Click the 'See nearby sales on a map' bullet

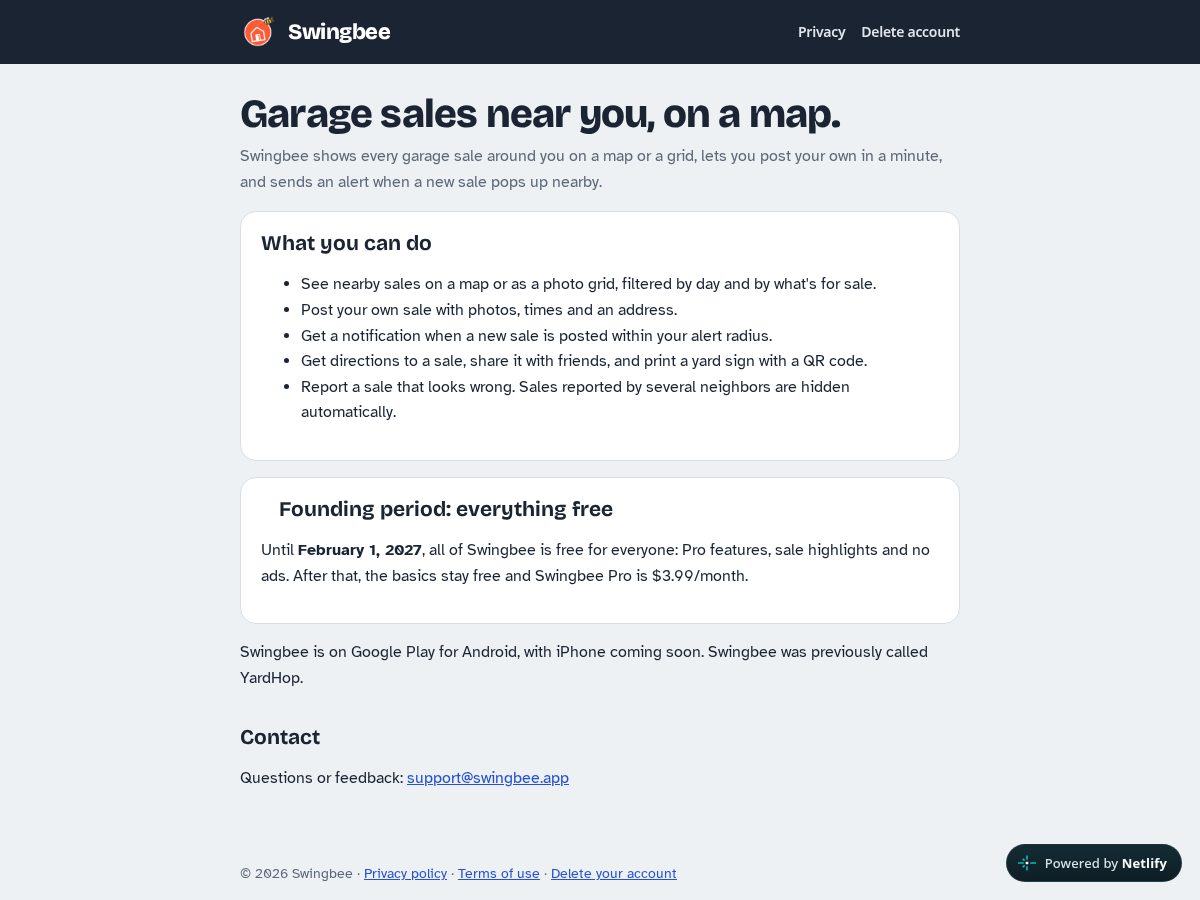[x=588, y=284]
